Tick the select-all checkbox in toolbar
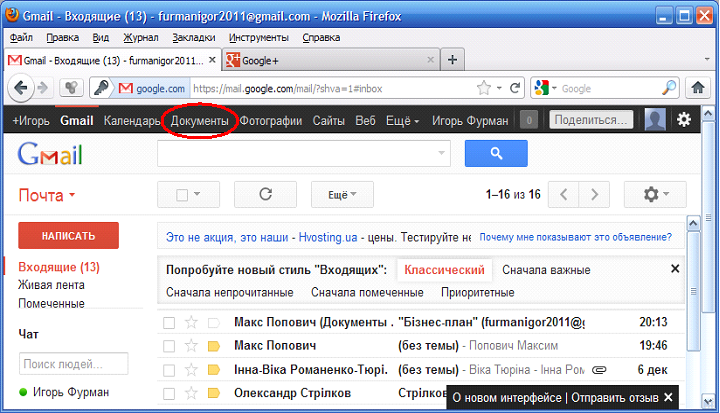 tap(182, 195)
